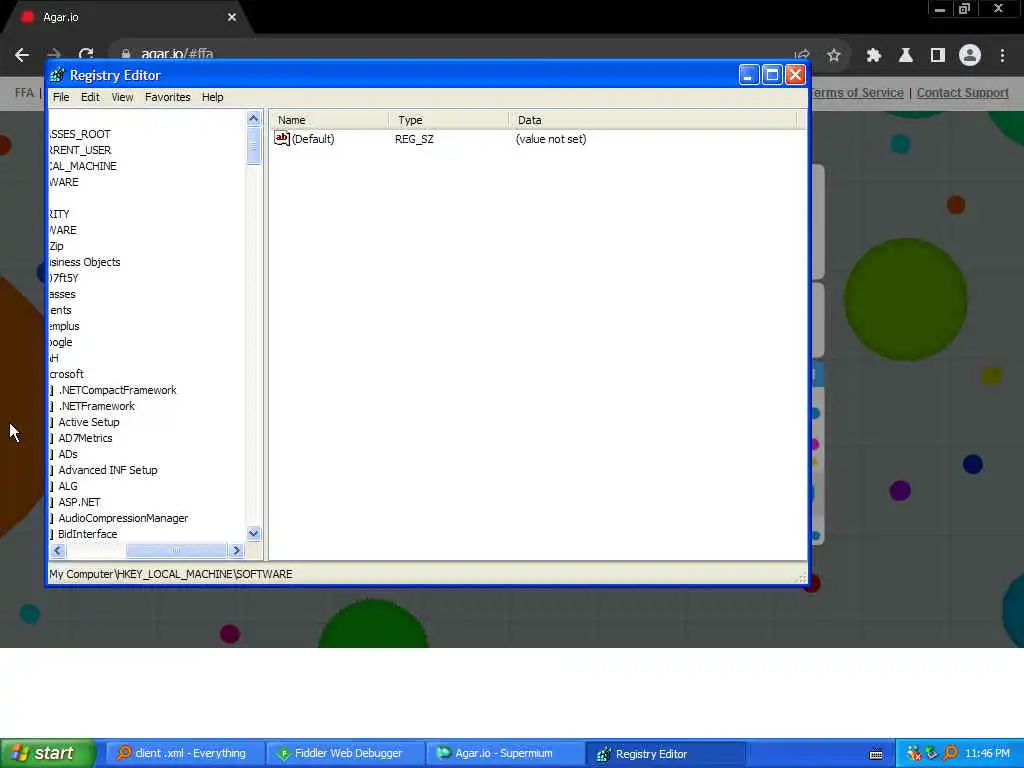Select the AD7Metrics key
This screenshot has height=768, width=1024.
86,438
